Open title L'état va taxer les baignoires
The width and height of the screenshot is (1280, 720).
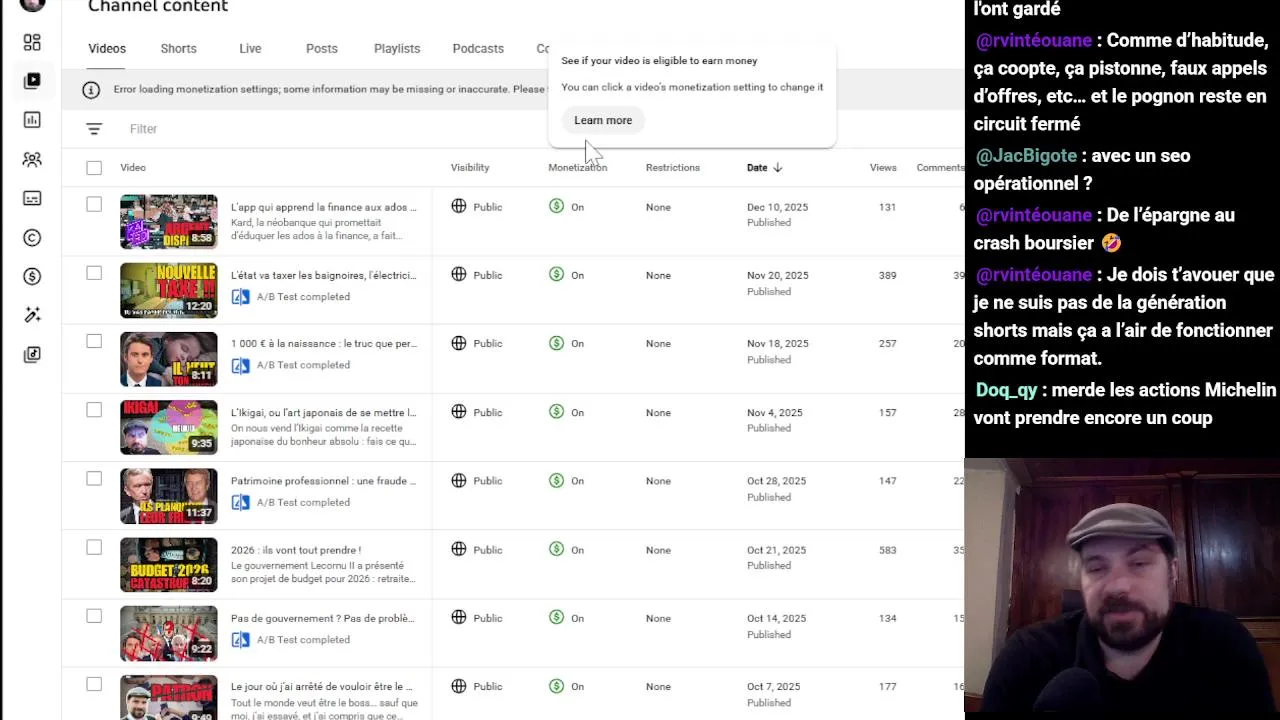pos(324,275)
